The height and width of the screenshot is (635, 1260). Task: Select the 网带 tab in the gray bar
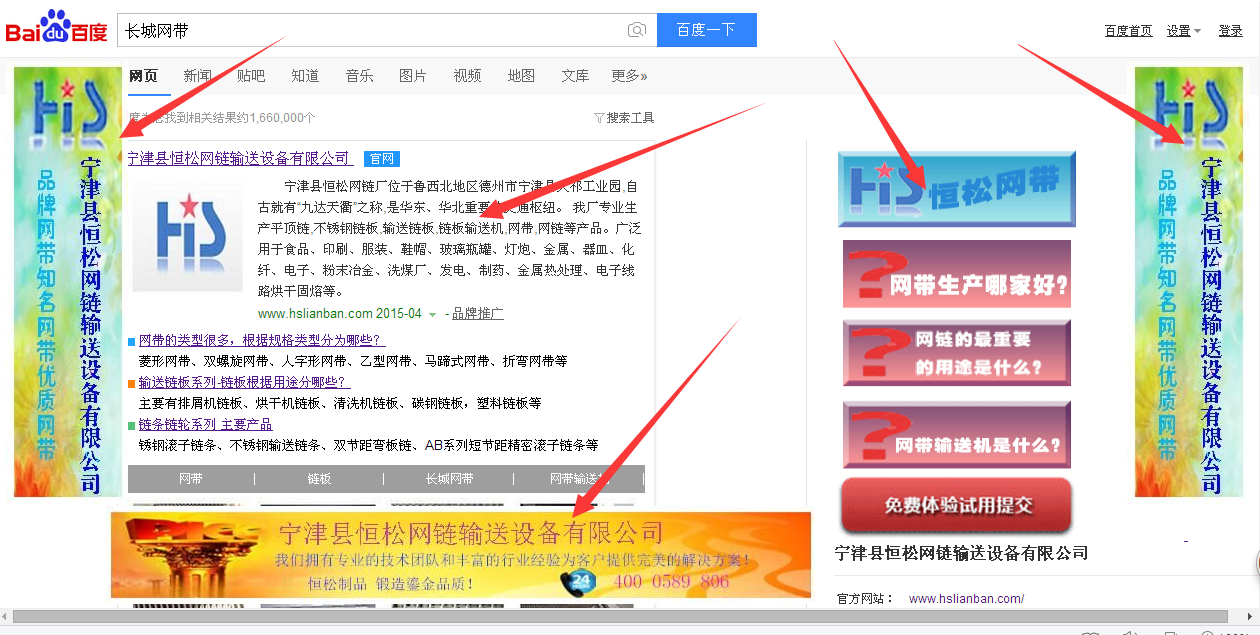coord(191,479)
